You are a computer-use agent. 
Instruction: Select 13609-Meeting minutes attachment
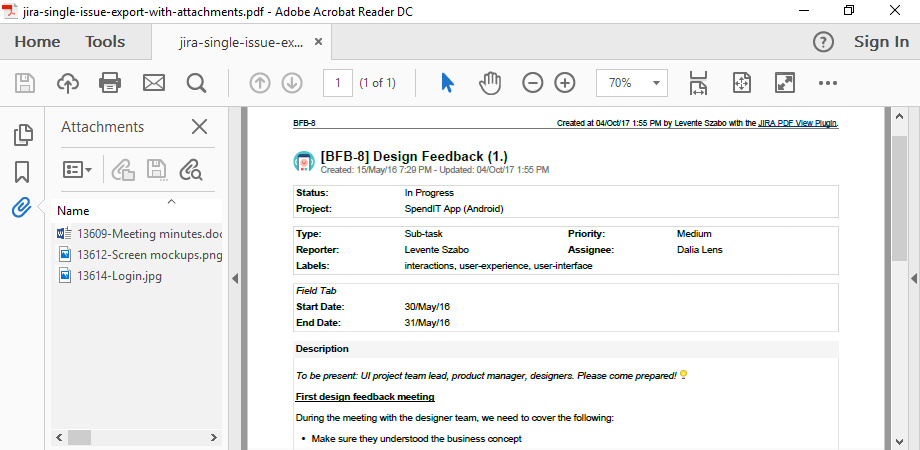(140, 234)
